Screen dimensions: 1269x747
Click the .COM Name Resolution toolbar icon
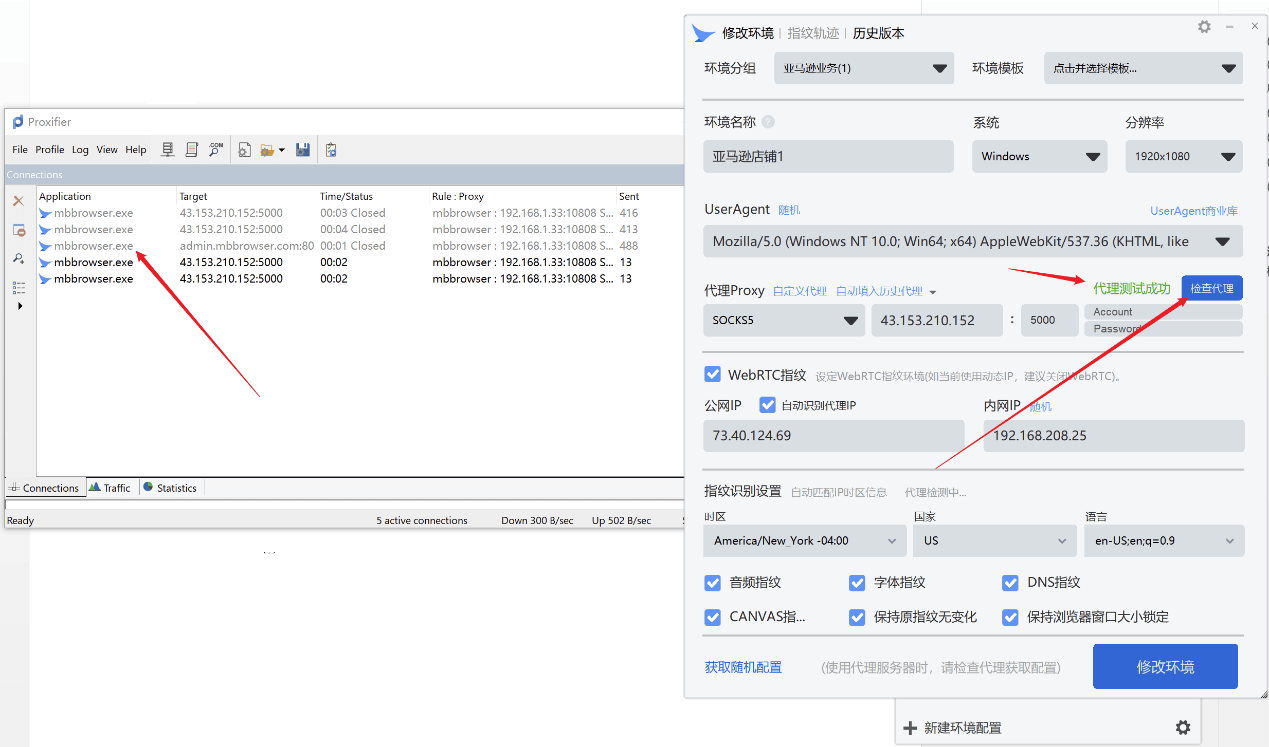[215, 150]
